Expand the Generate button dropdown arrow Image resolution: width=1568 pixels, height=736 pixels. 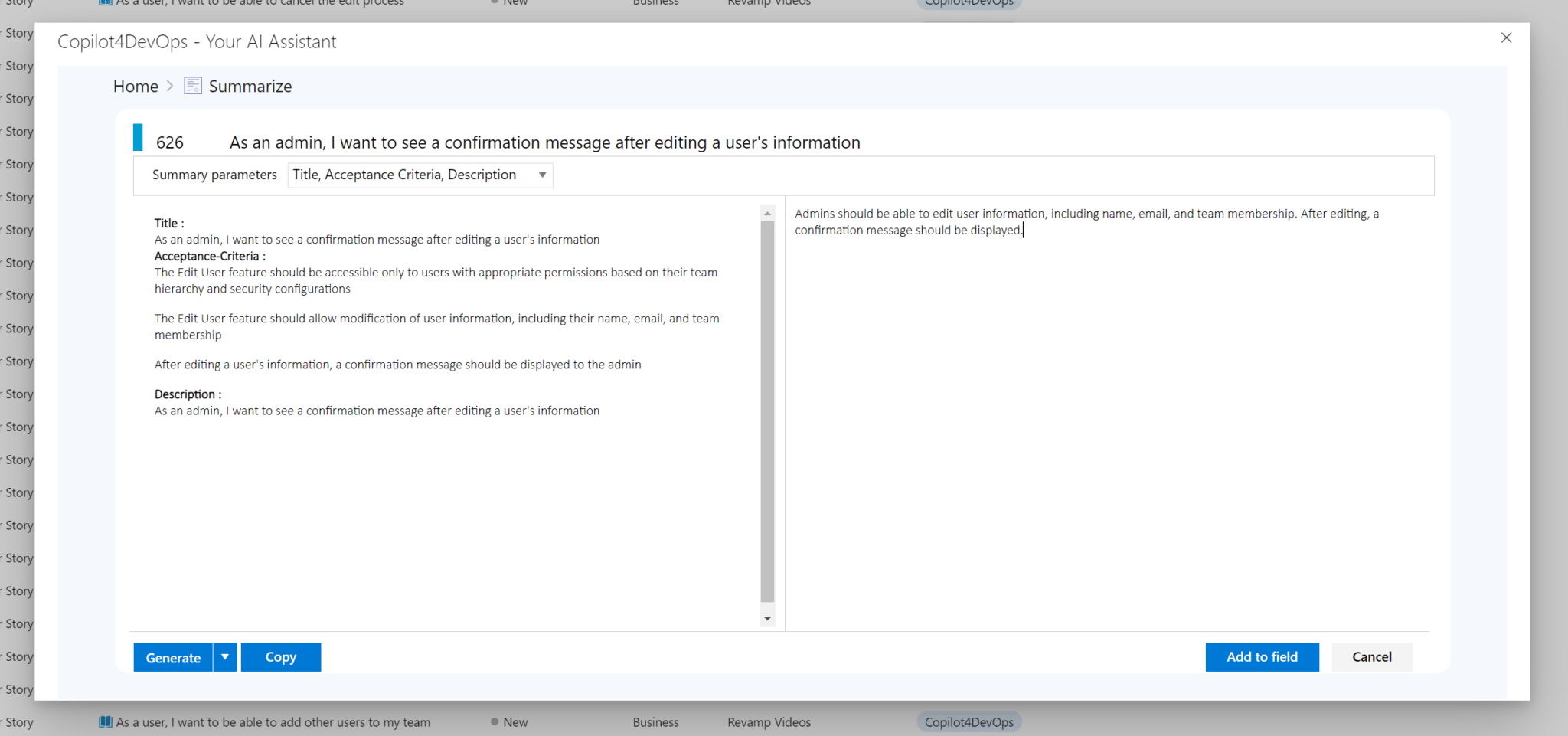coord(225,657)
